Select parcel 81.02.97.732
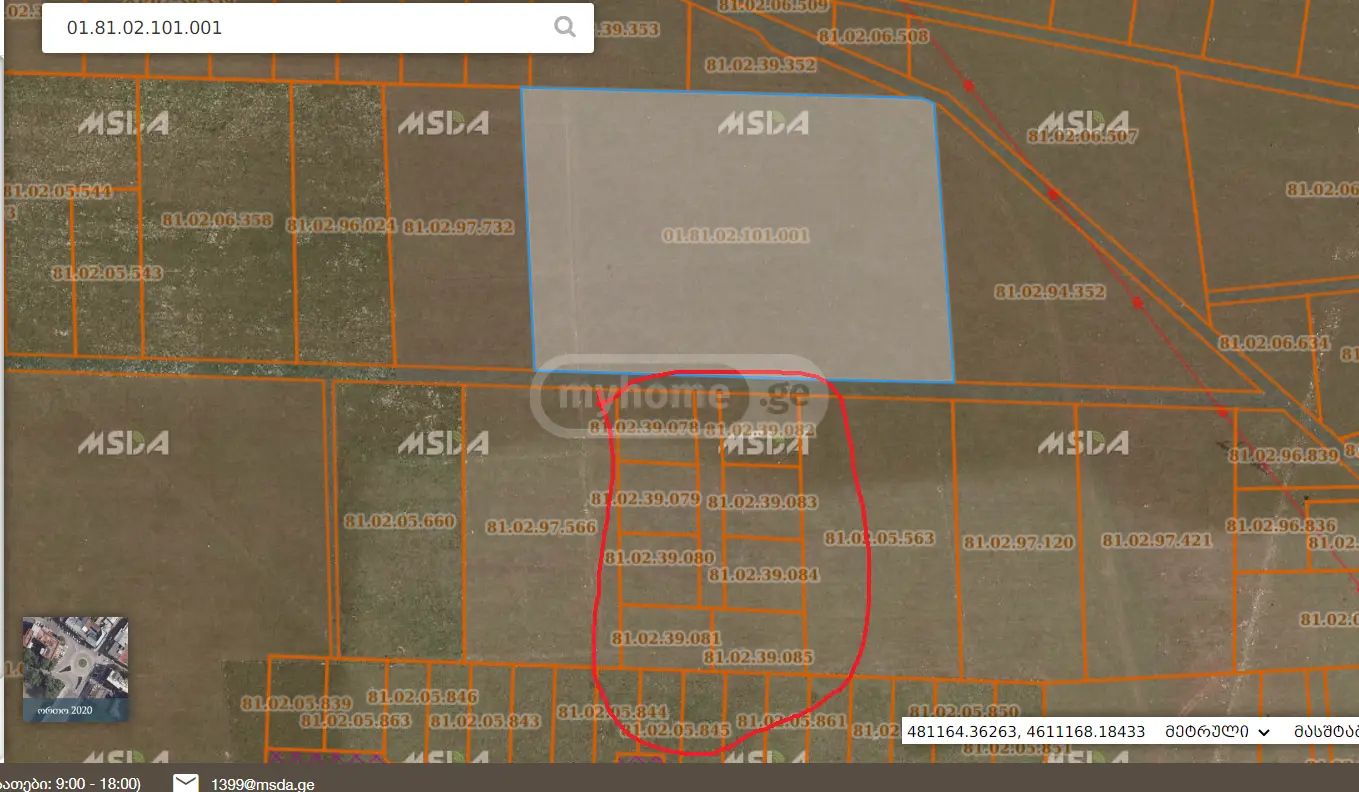The height and width of the screenshot is (792, 1359). click(x=458, y=227)
